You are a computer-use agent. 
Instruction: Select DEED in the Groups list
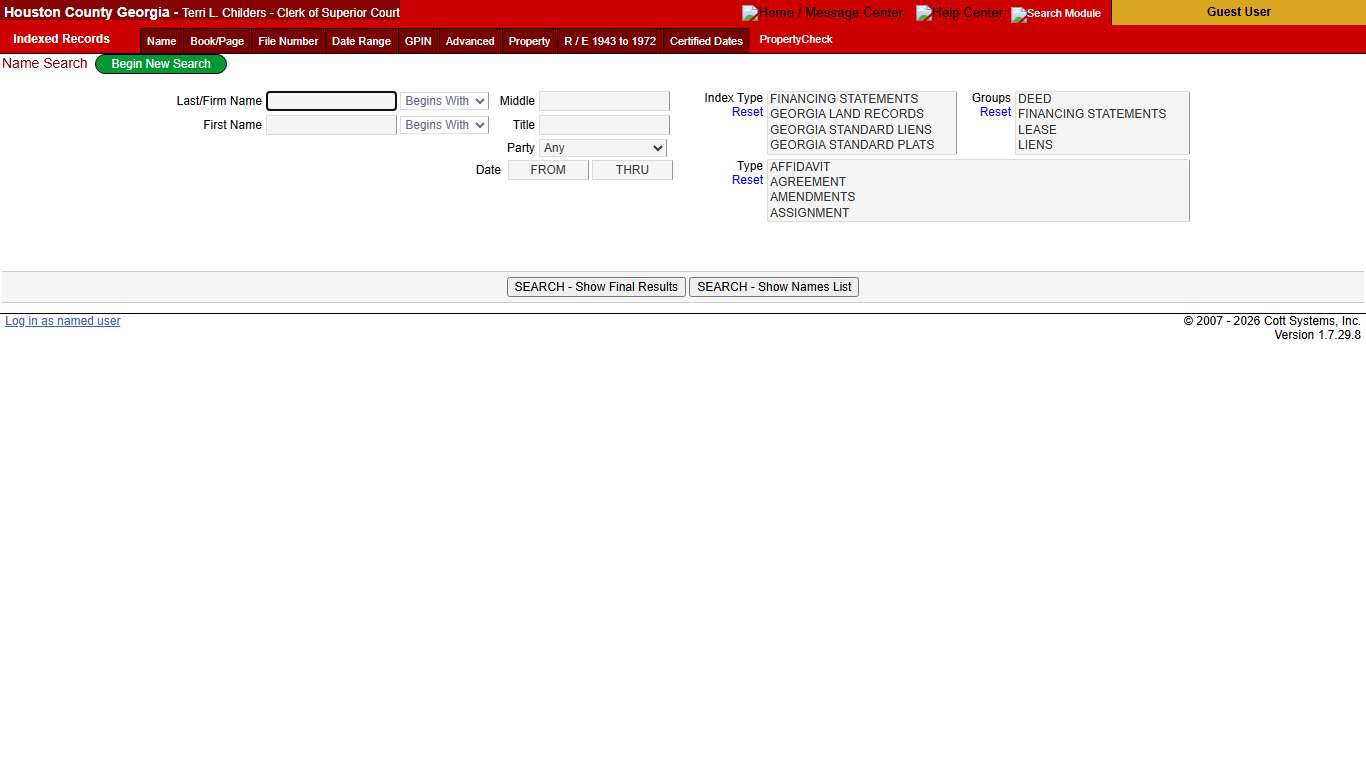pyautogui.click(x=1034, y=98)
